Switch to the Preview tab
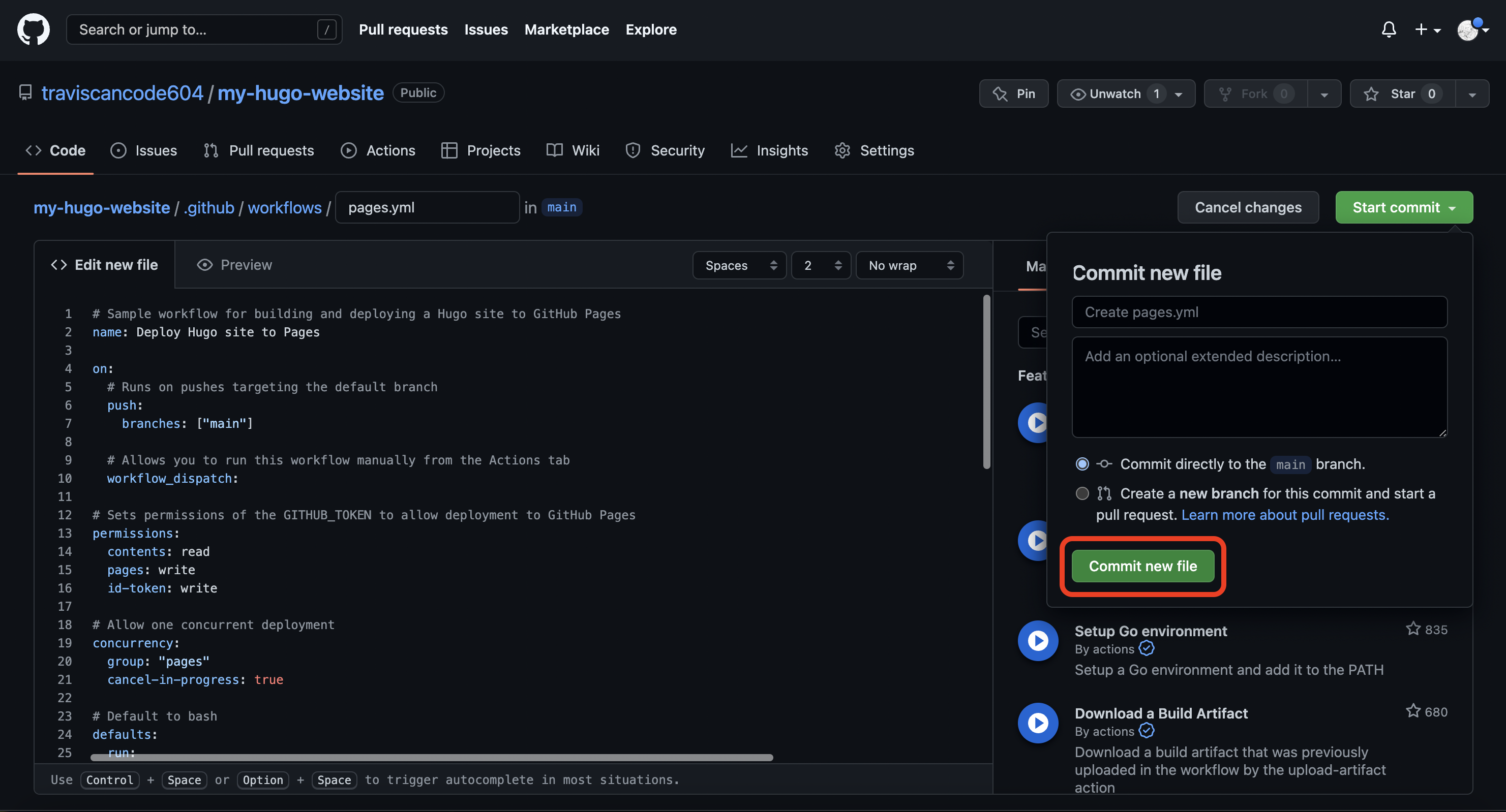The width and height of the screenshot is (1506, 812). coord(234,265)
